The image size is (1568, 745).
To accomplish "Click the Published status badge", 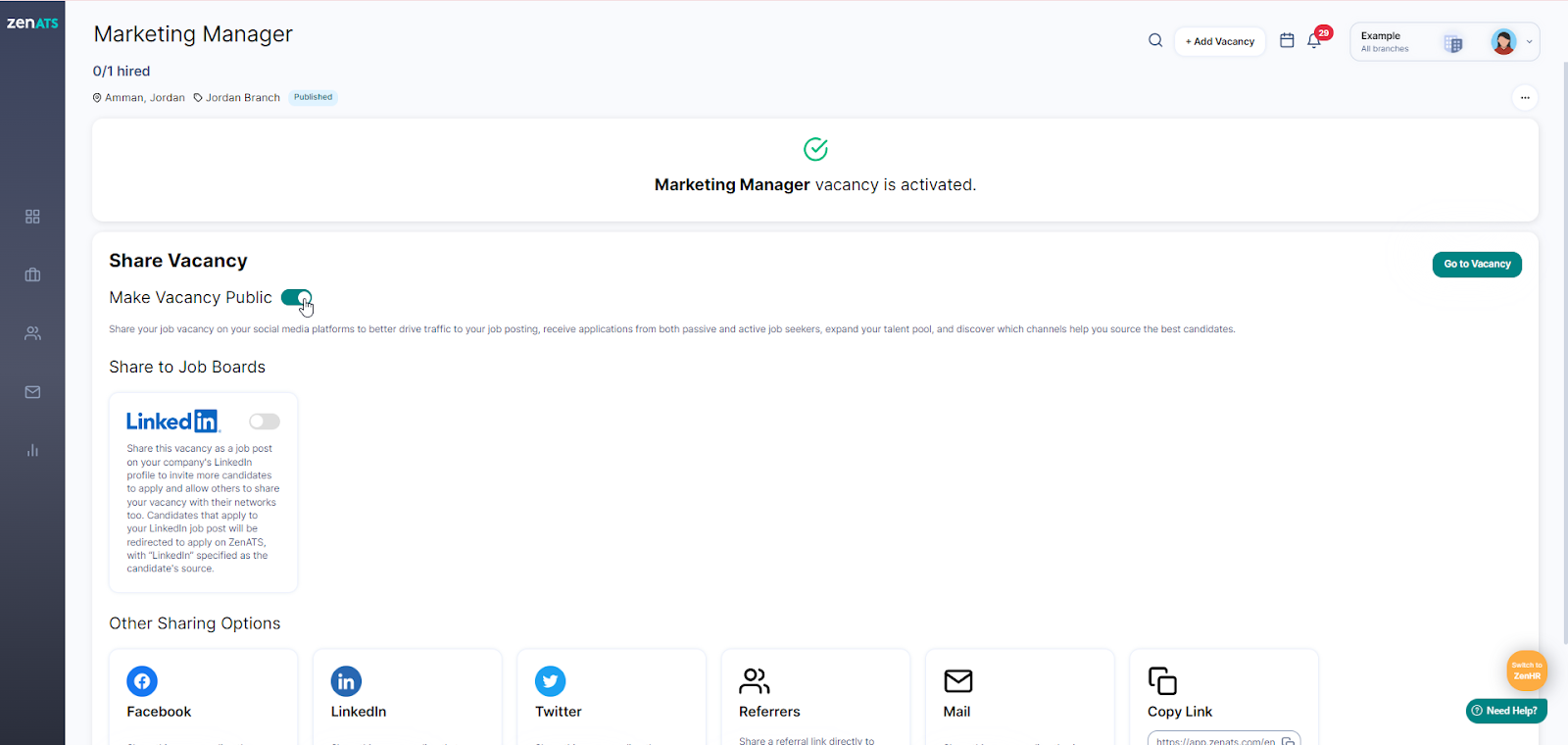I will click(x=313, y=97).
